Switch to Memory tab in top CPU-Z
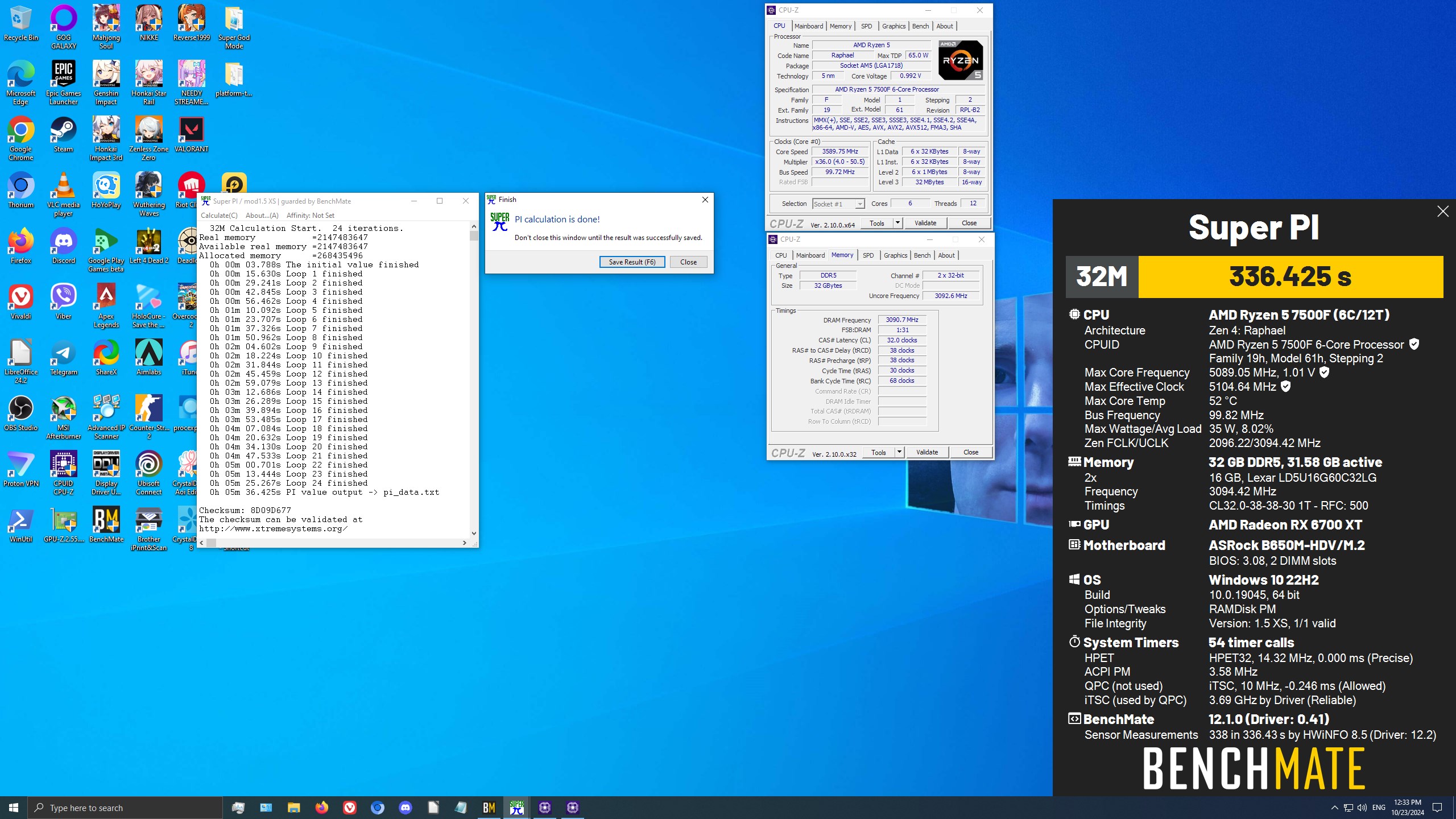The width and height of the screenshot is (1456, 819). point(841,26)
